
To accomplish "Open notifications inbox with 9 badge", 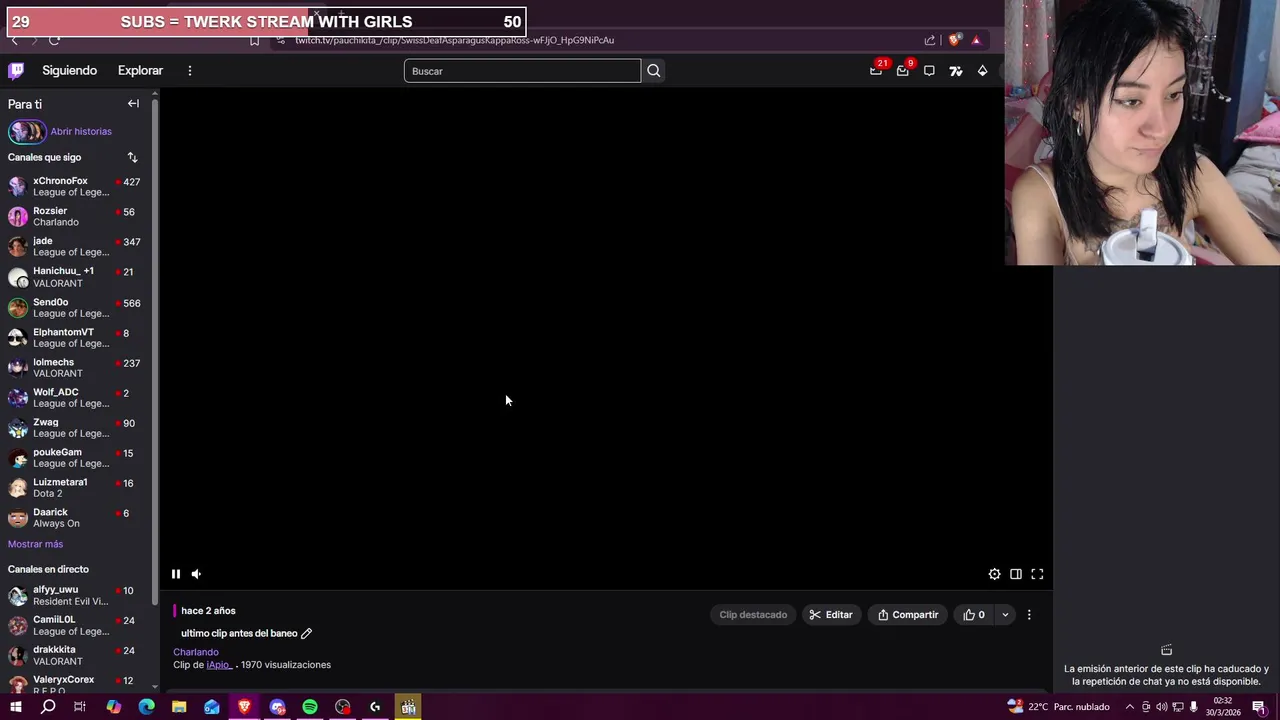I will (x=904, y=70).
